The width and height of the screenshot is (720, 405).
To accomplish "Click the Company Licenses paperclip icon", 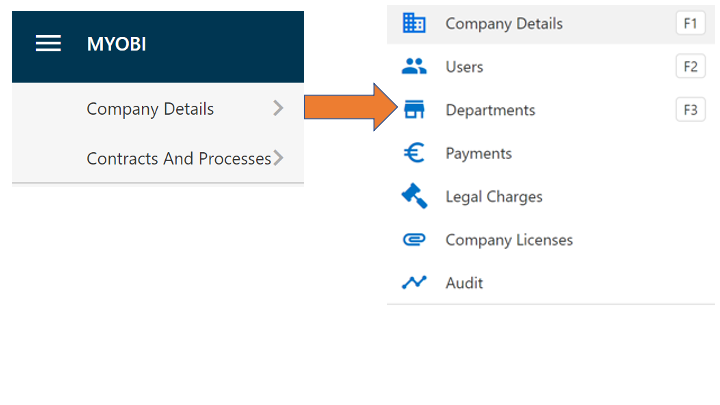I will tap(414, 240).
